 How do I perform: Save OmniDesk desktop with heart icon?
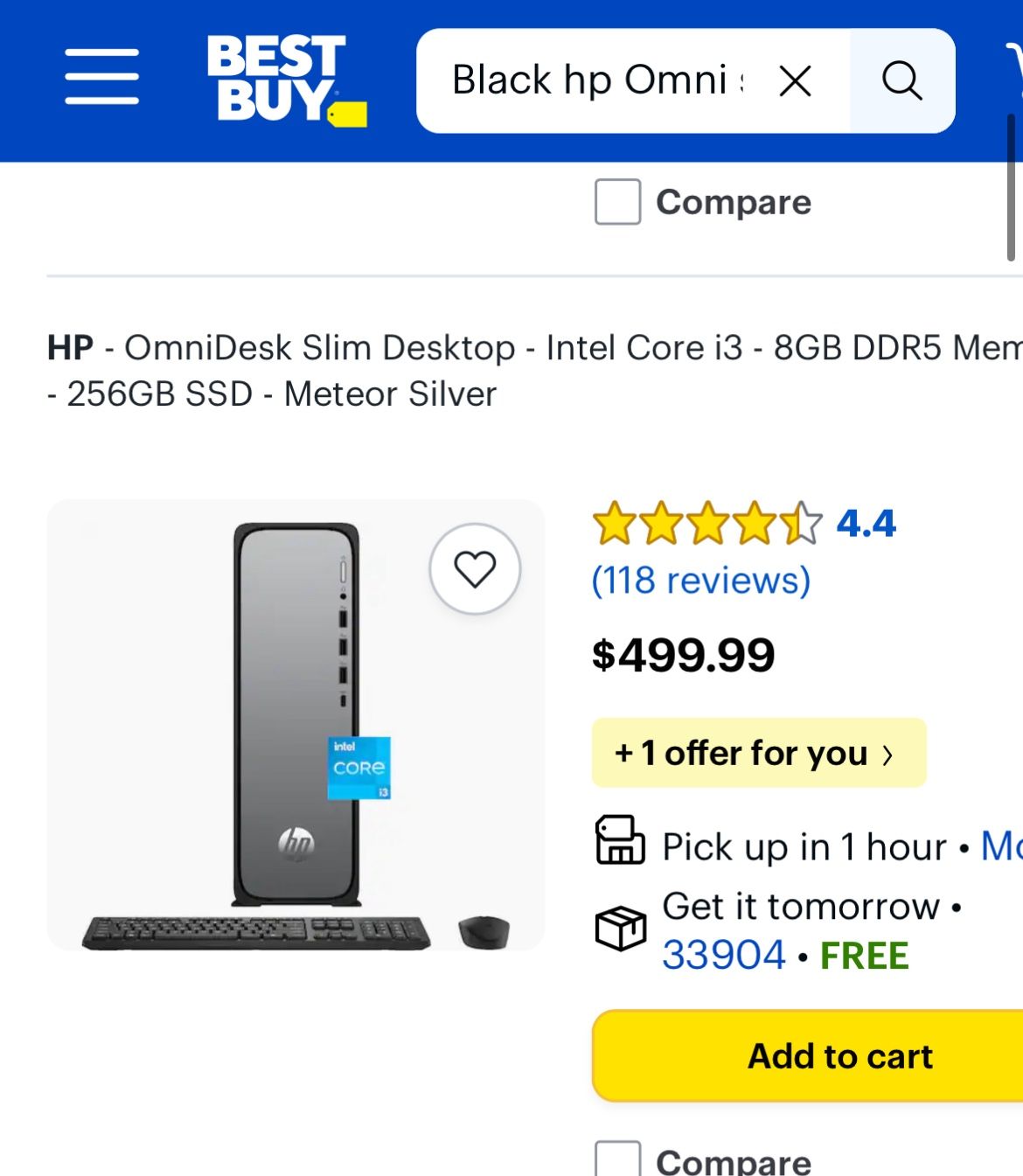475,569
